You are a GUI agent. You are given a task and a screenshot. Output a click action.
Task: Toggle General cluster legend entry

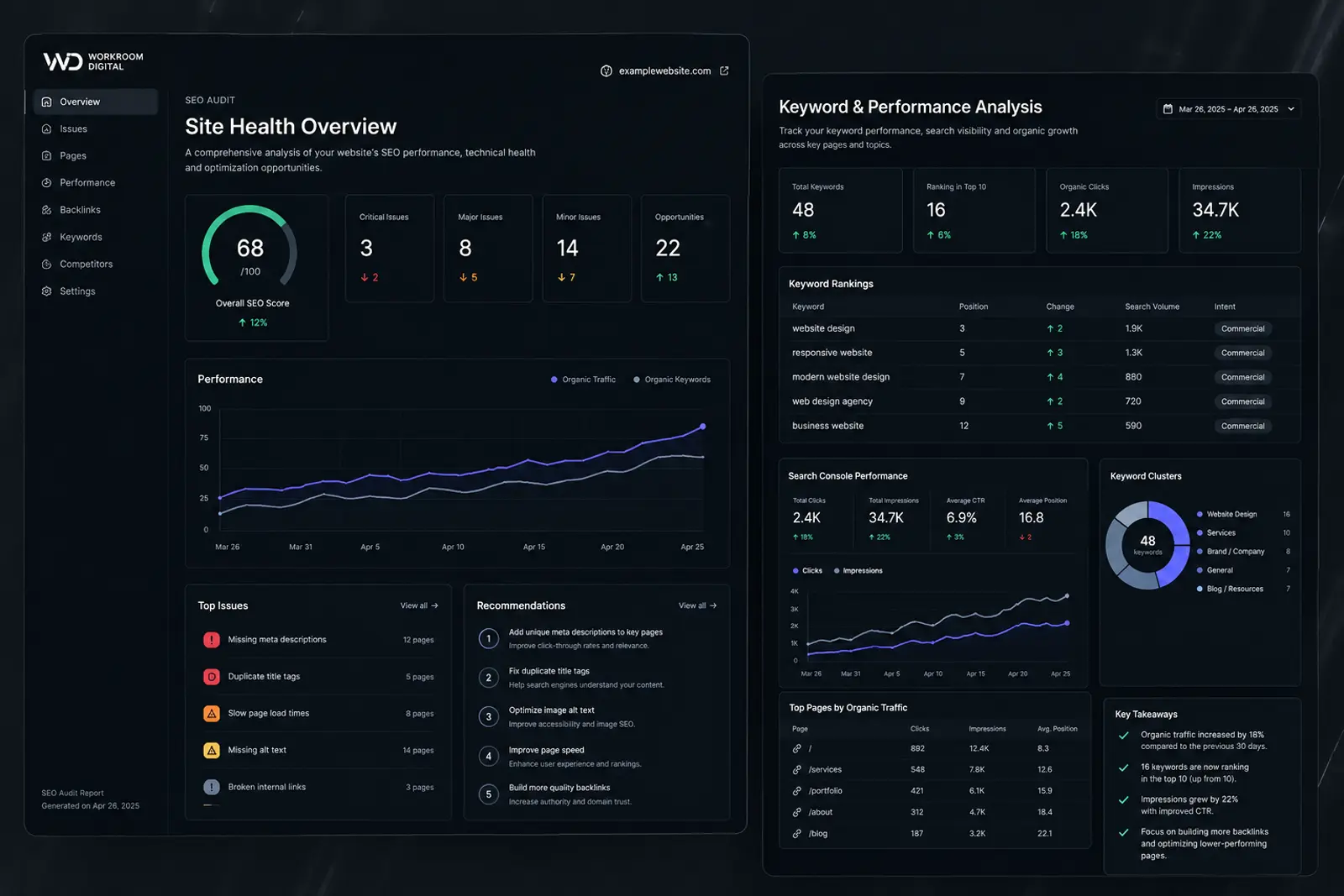1215,570
